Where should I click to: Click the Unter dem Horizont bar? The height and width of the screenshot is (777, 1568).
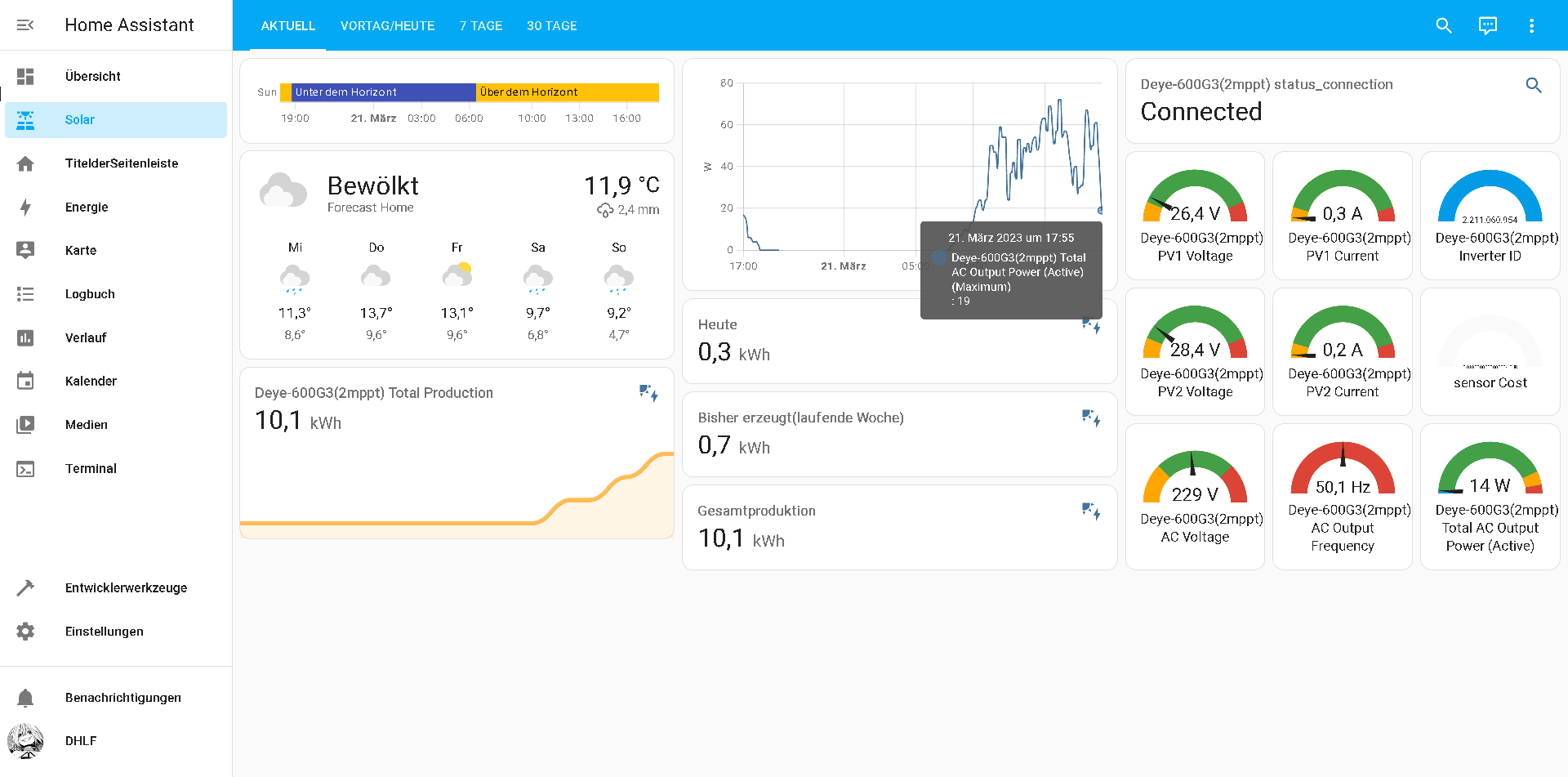coord(384,92)
